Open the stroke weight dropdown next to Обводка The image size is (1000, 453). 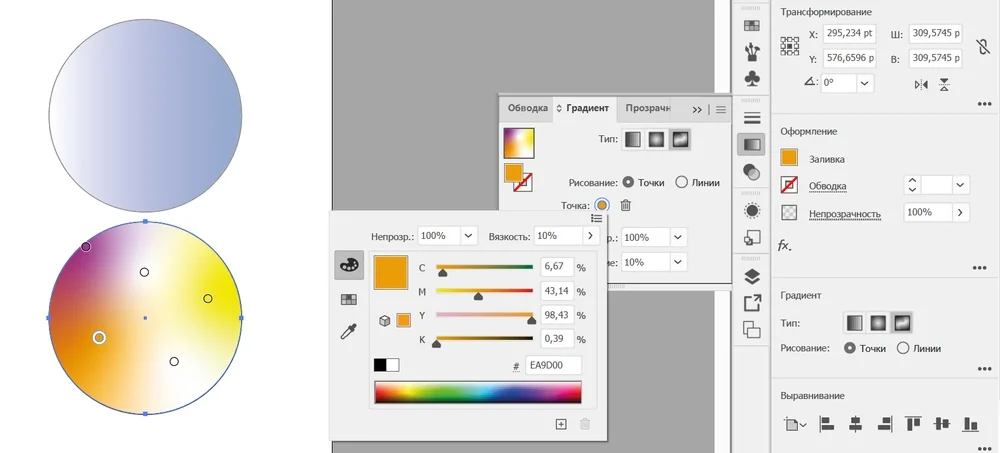(961, 185)
